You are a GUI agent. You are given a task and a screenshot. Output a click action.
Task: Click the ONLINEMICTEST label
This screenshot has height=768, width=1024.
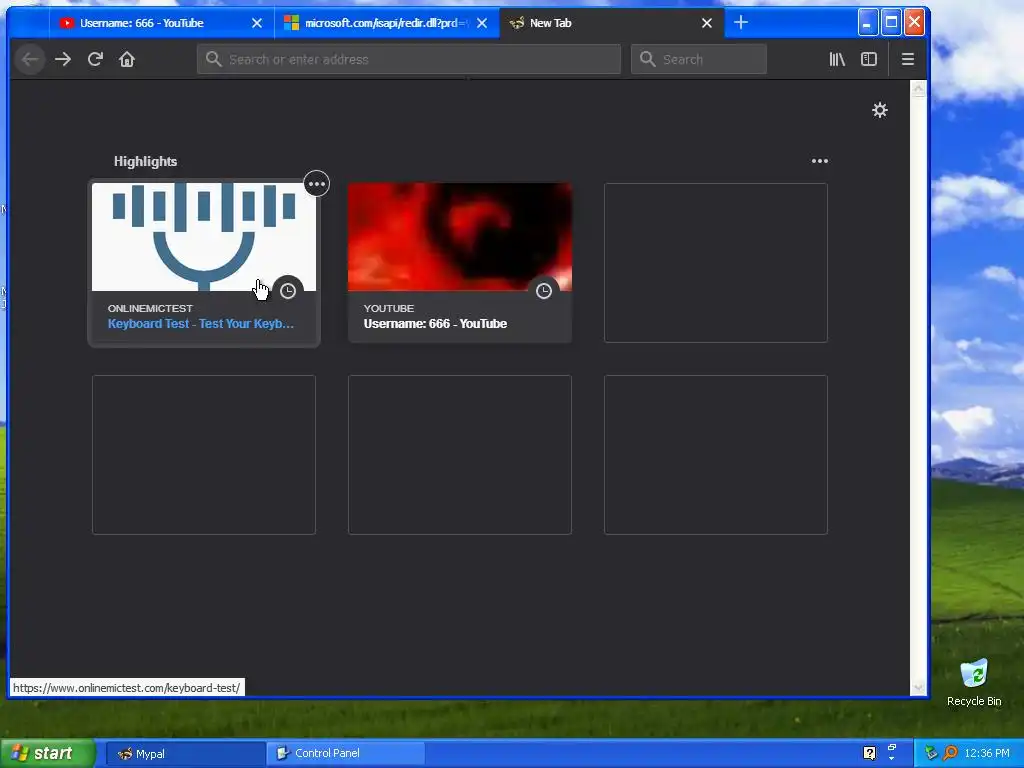pos(150,308)
